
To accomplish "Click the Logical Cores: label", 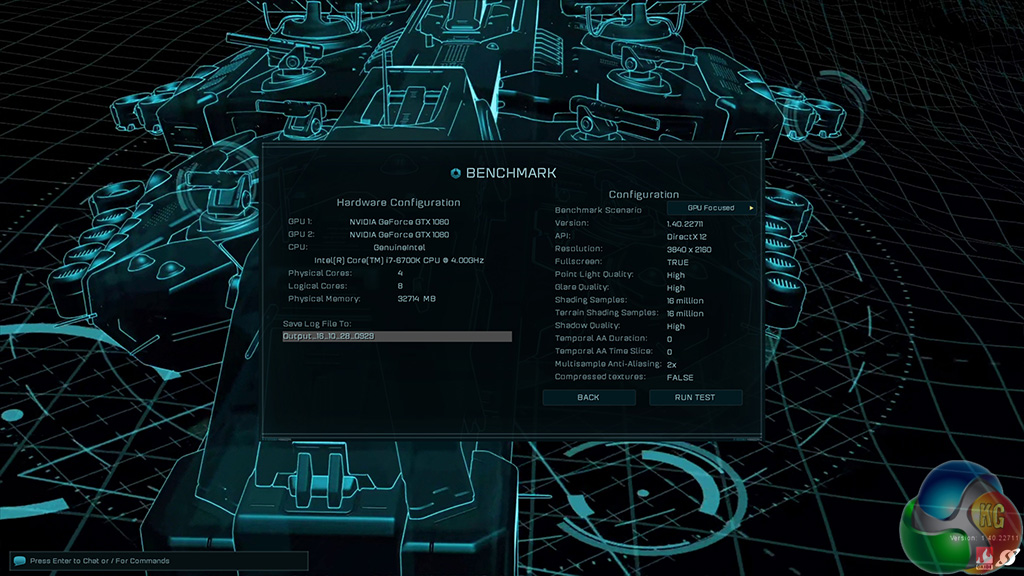I will pyautogui.click(x=317, y=286).
